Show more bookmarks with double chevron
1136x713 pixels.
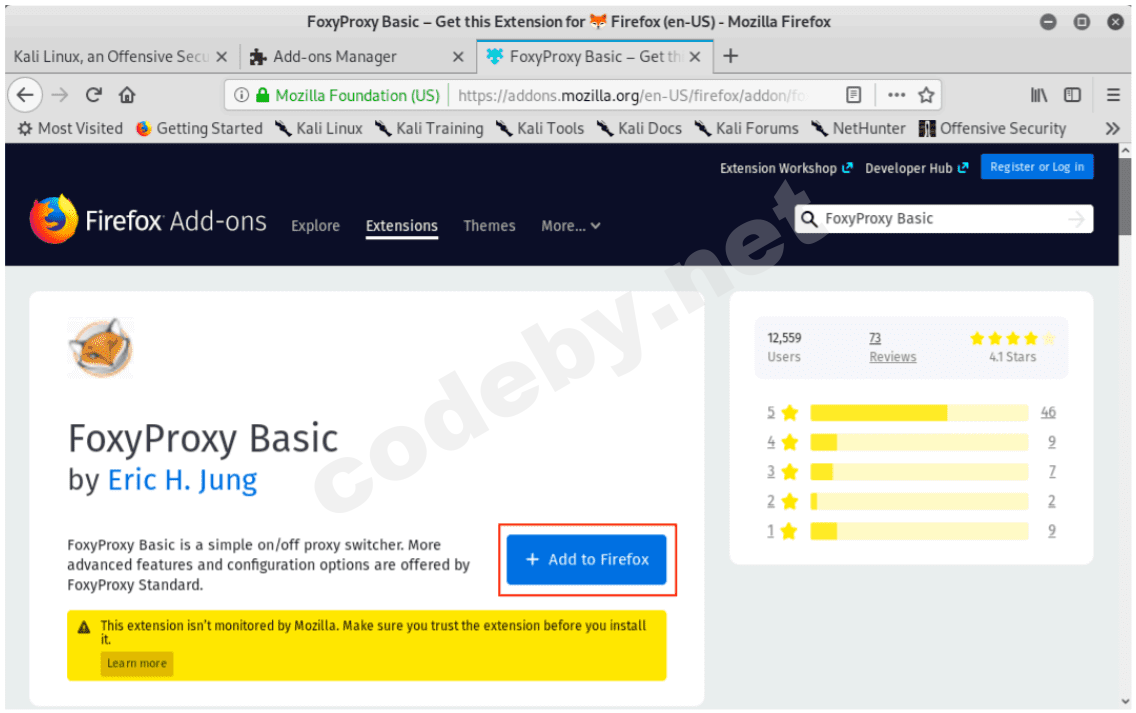(x=1113, y=128)
